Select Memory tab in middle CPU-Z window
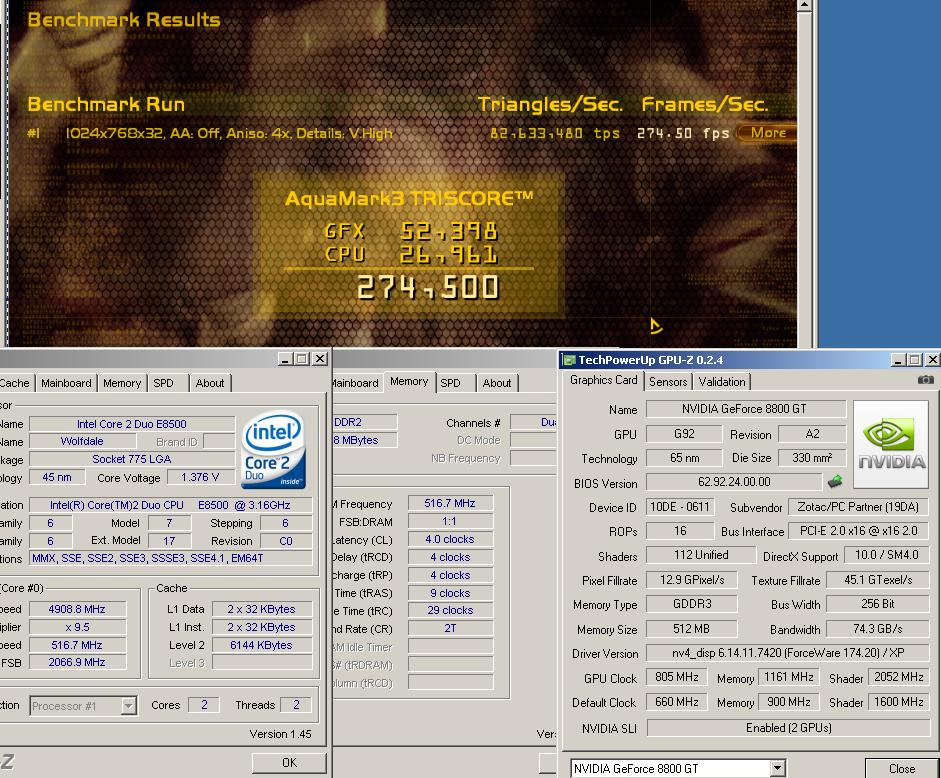This screenshot has width=941, height=778. coord(409,381)
